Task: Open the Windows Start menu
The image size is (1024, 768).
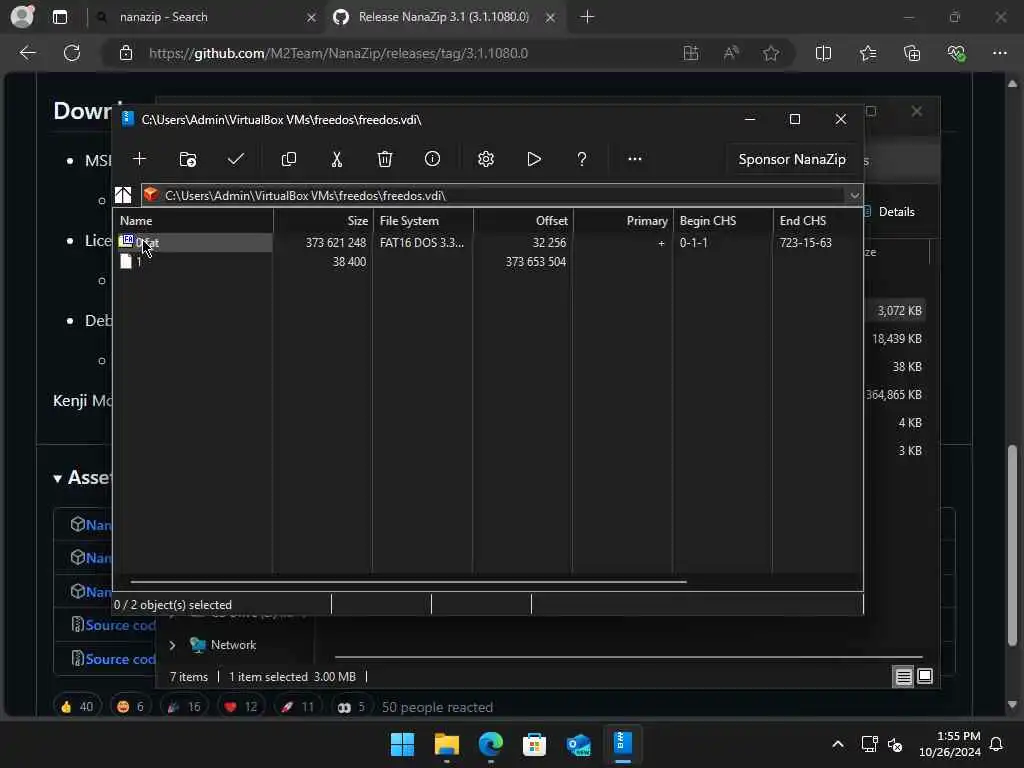Action: pyautogui.click(x=402, y=744)
